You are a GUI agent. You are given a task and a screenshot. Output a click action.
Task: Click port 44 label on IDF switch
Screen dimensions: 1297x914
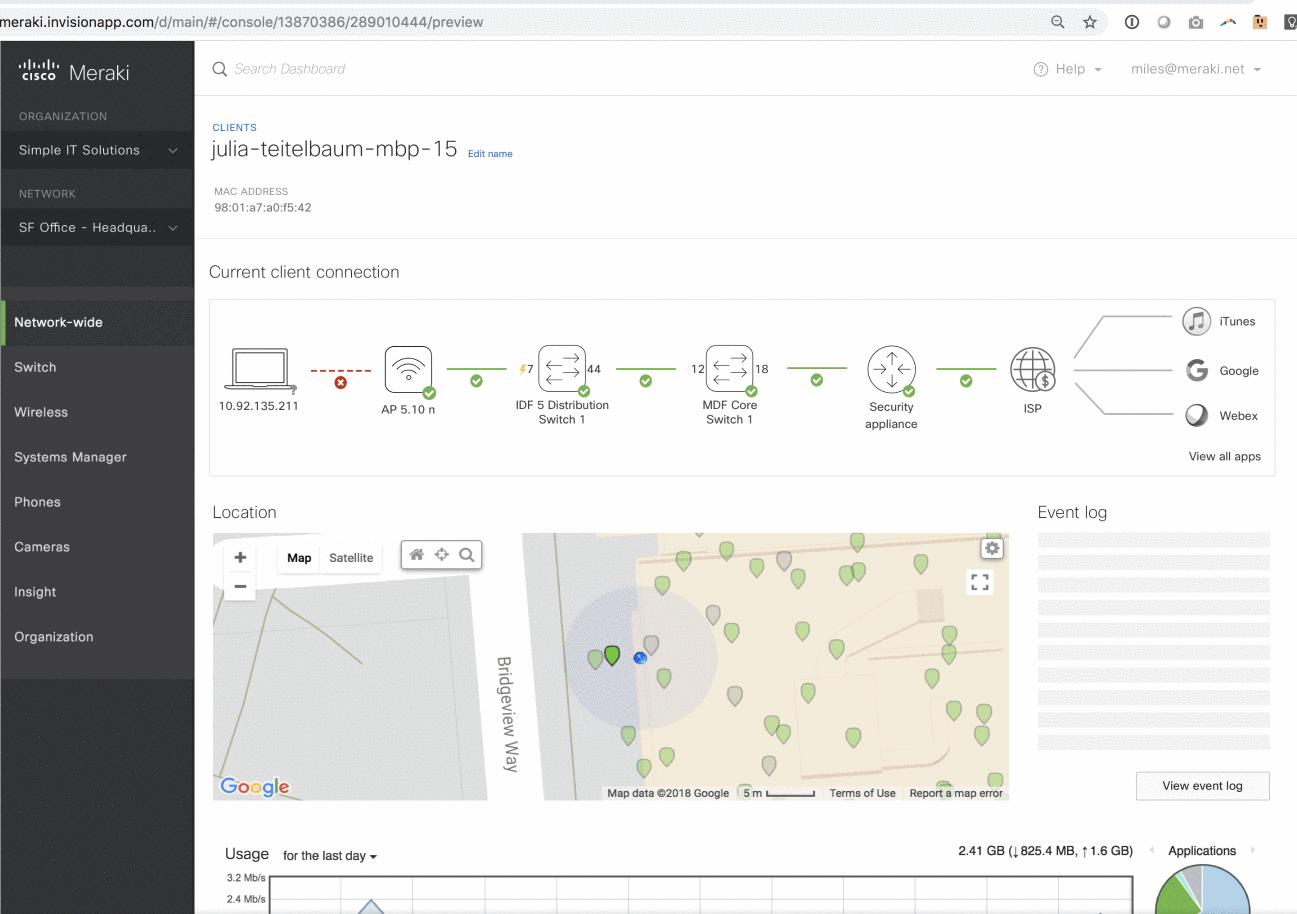pyautogui.click(x=594, y=369)
